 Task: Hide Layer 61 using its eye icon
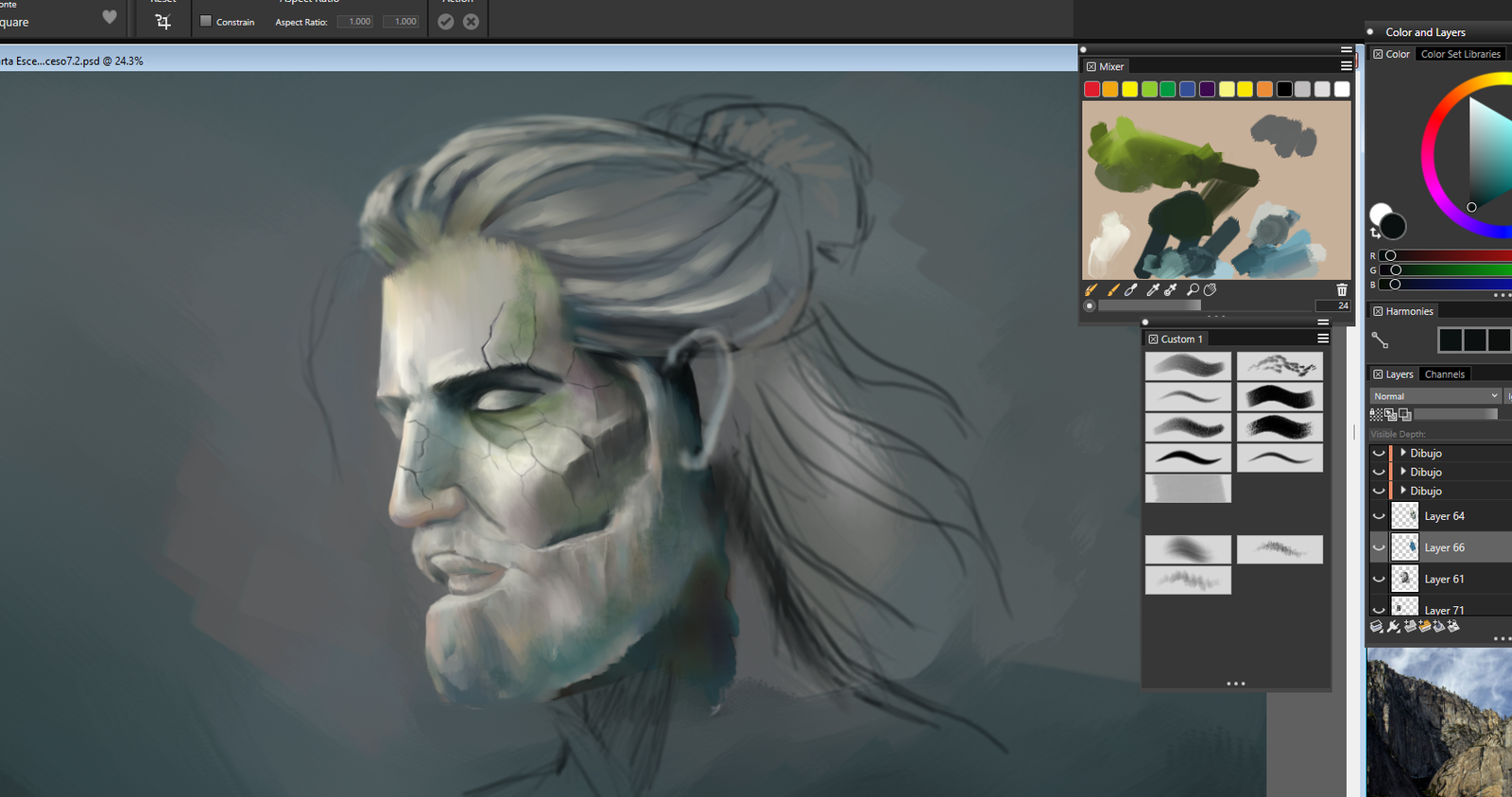tap(1379, 579)
